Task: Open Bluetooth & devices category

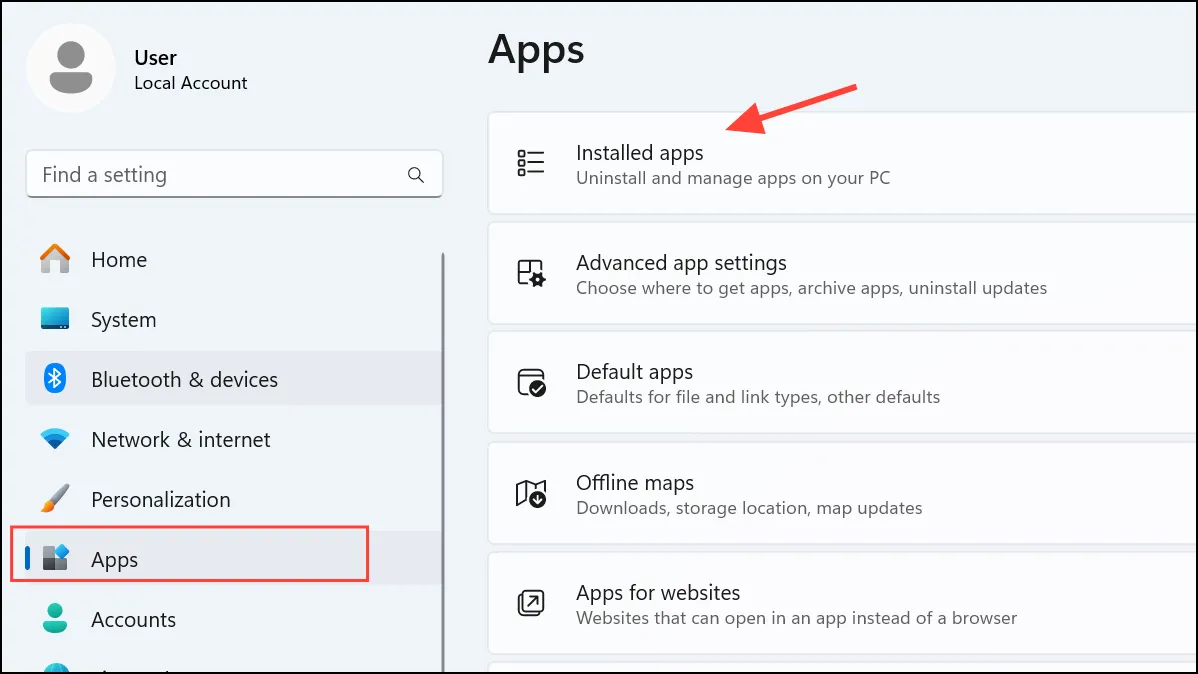Action: 235,378
